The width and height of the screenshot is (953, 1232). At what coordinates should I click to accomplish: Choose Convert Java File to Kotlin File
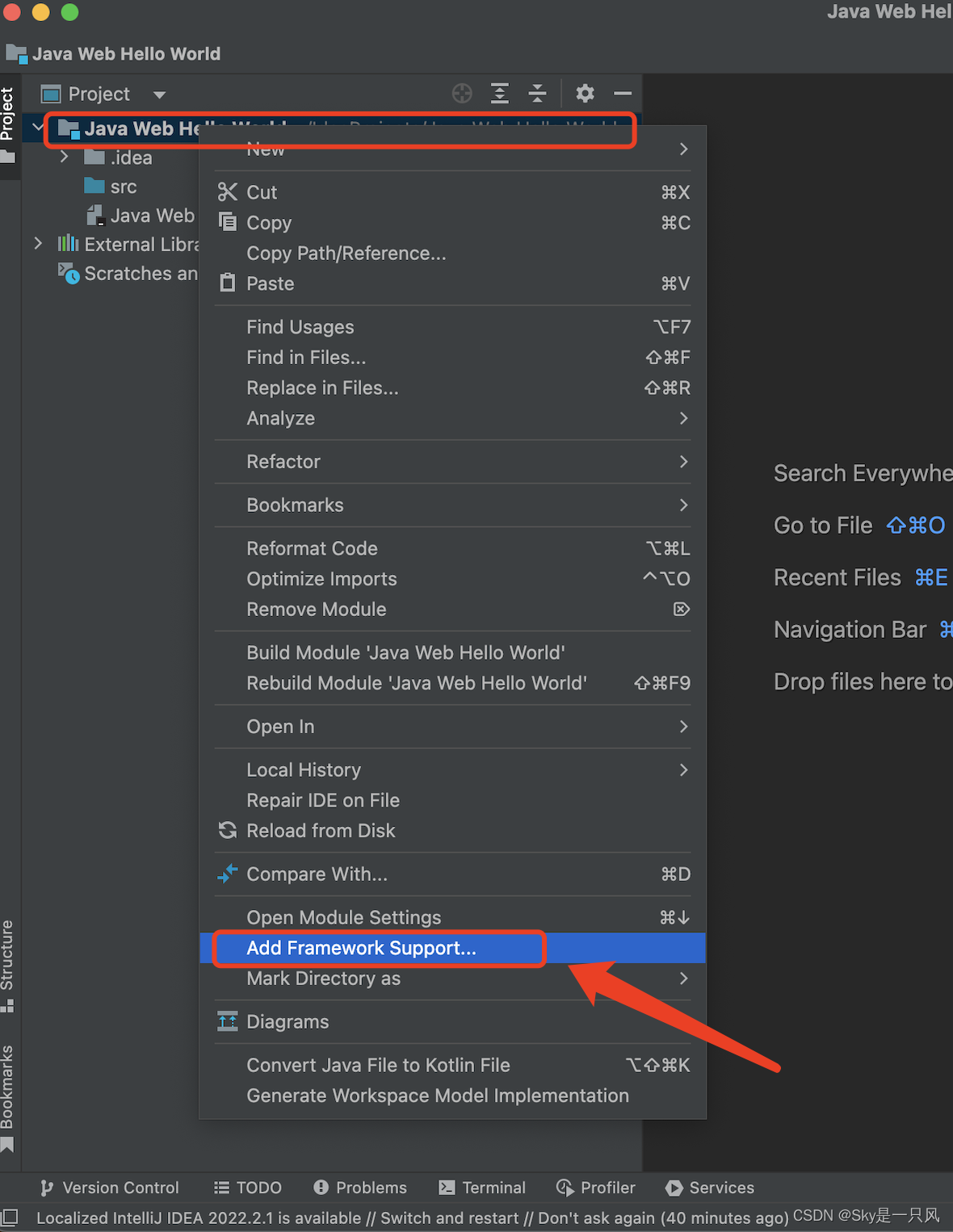coord(452,1065)
